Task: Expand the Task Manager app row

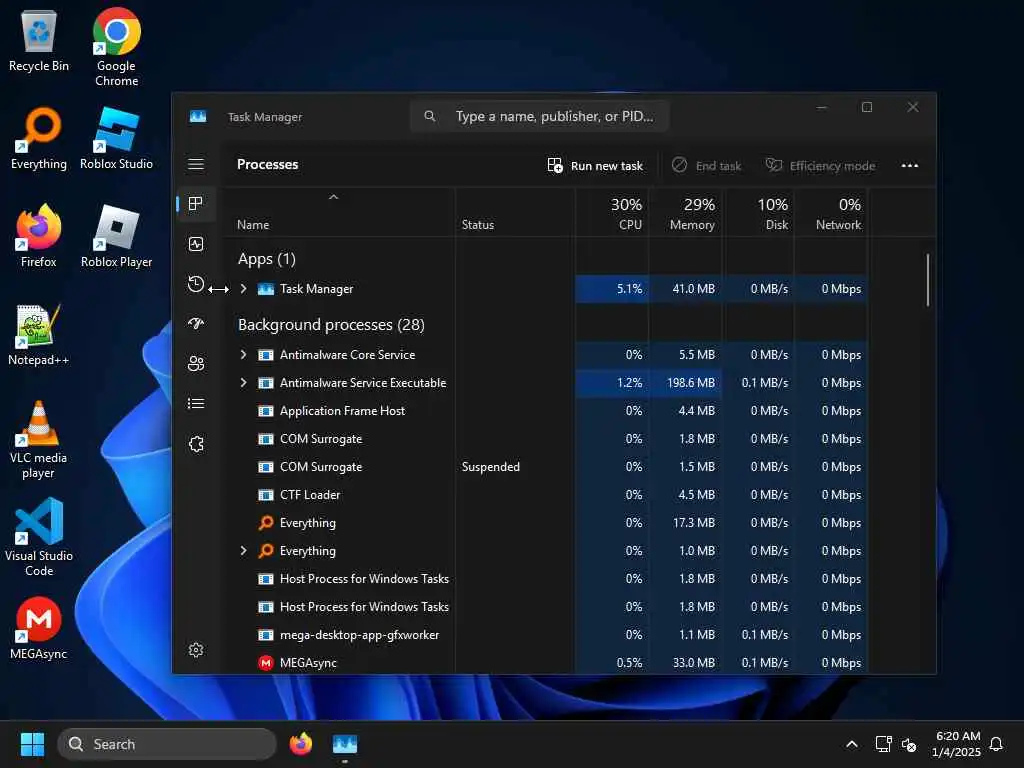Action: coord(244,289)
